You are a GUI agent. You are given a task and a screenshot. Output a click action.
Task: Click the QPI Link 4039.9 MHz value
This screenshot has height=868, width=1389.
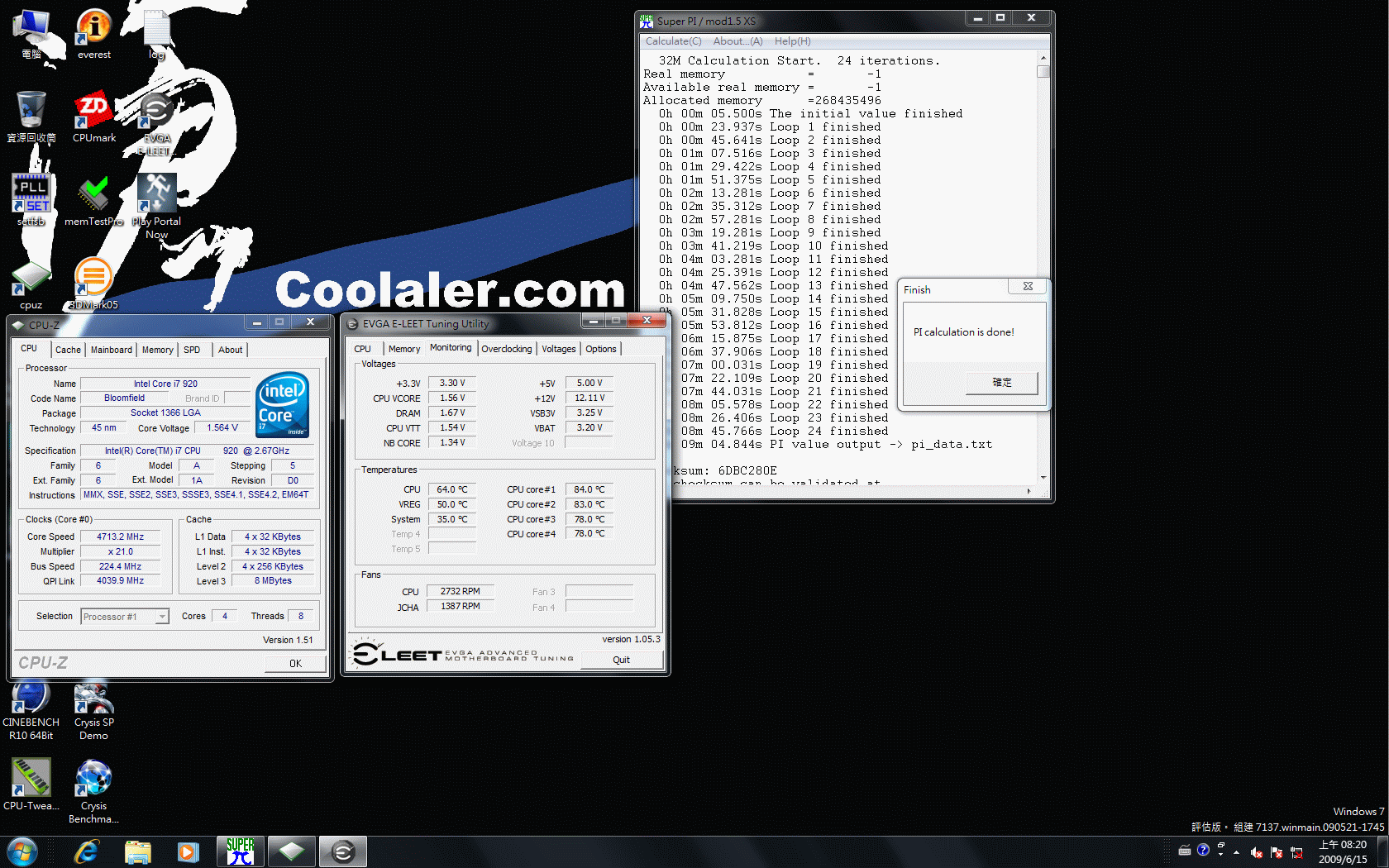120,580
